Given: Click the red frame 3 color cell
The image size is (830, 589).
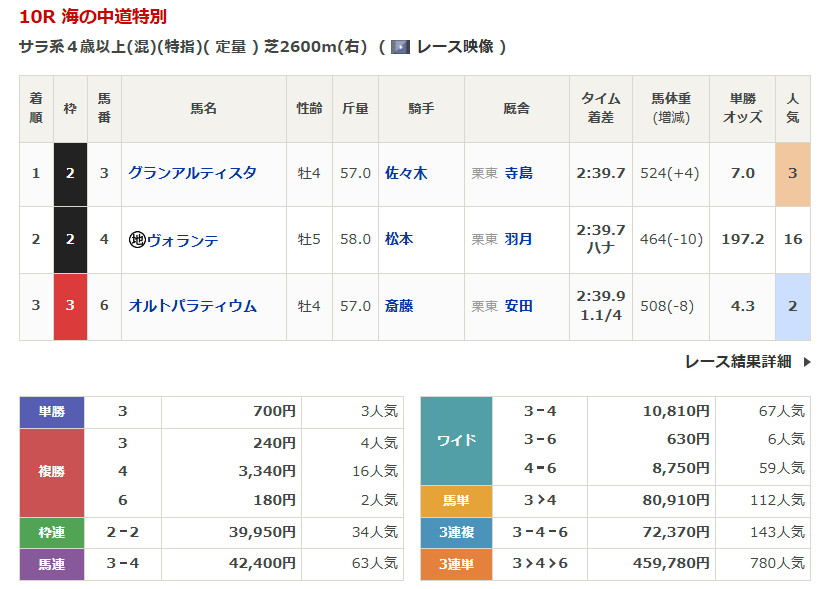Looking at the screenshot, I should [70, 306].
